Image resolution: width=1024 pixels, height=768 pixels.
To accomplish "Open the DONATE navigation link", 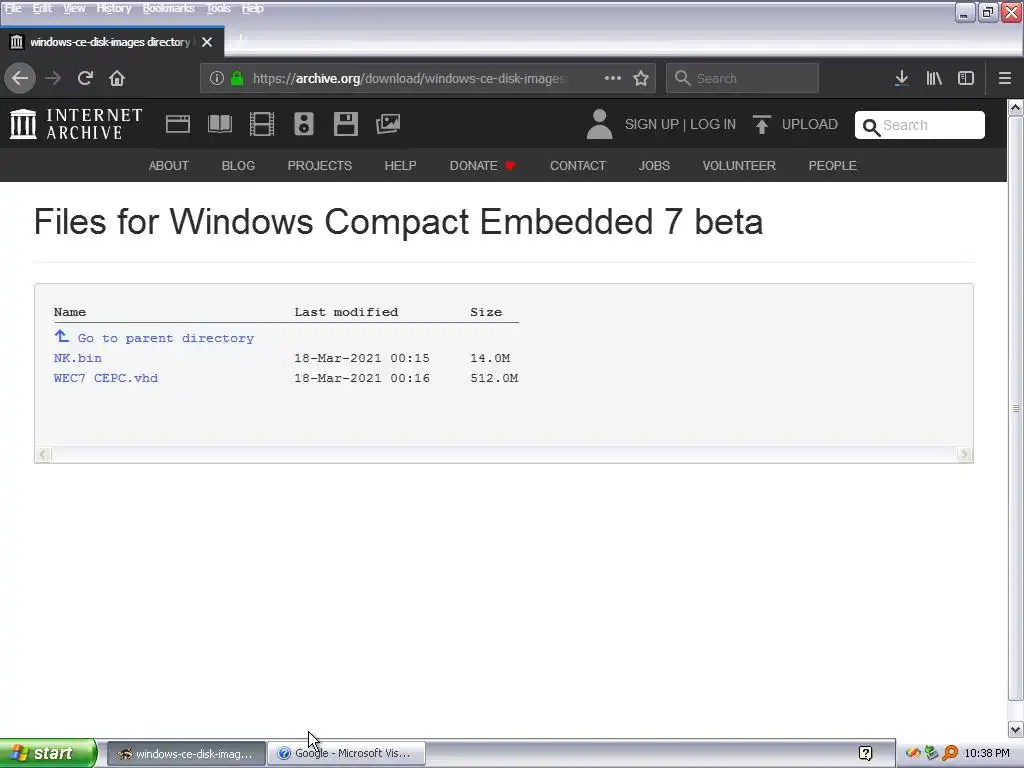I will (483, 165).
